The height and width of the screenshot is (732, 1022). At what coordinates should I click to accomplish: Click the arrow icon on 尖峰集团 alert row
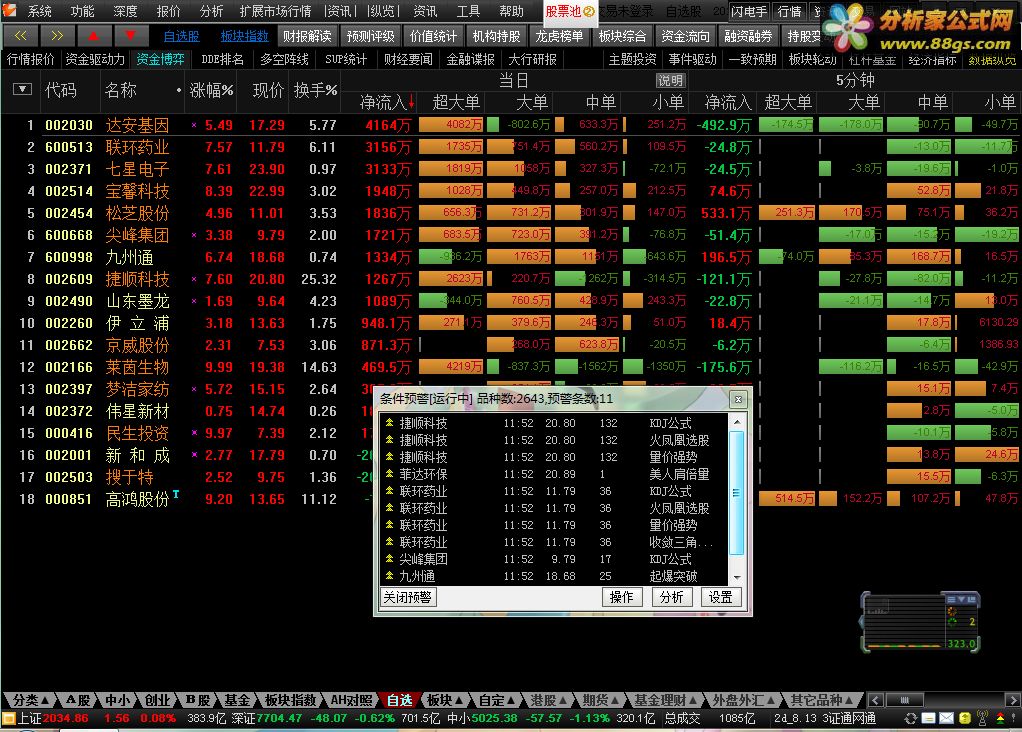[390, 559]
